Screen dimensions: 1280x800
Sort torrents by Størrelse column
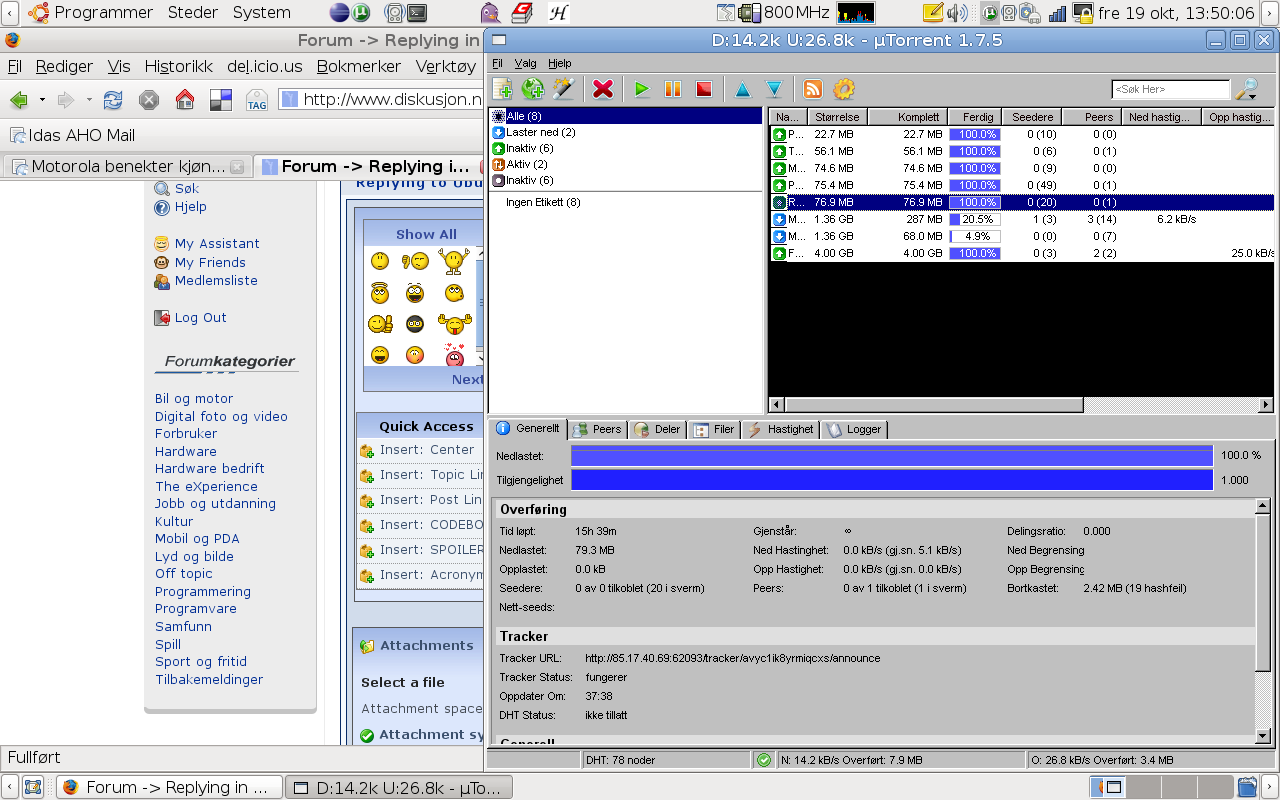pyautogui.click(x=838, y=117)
